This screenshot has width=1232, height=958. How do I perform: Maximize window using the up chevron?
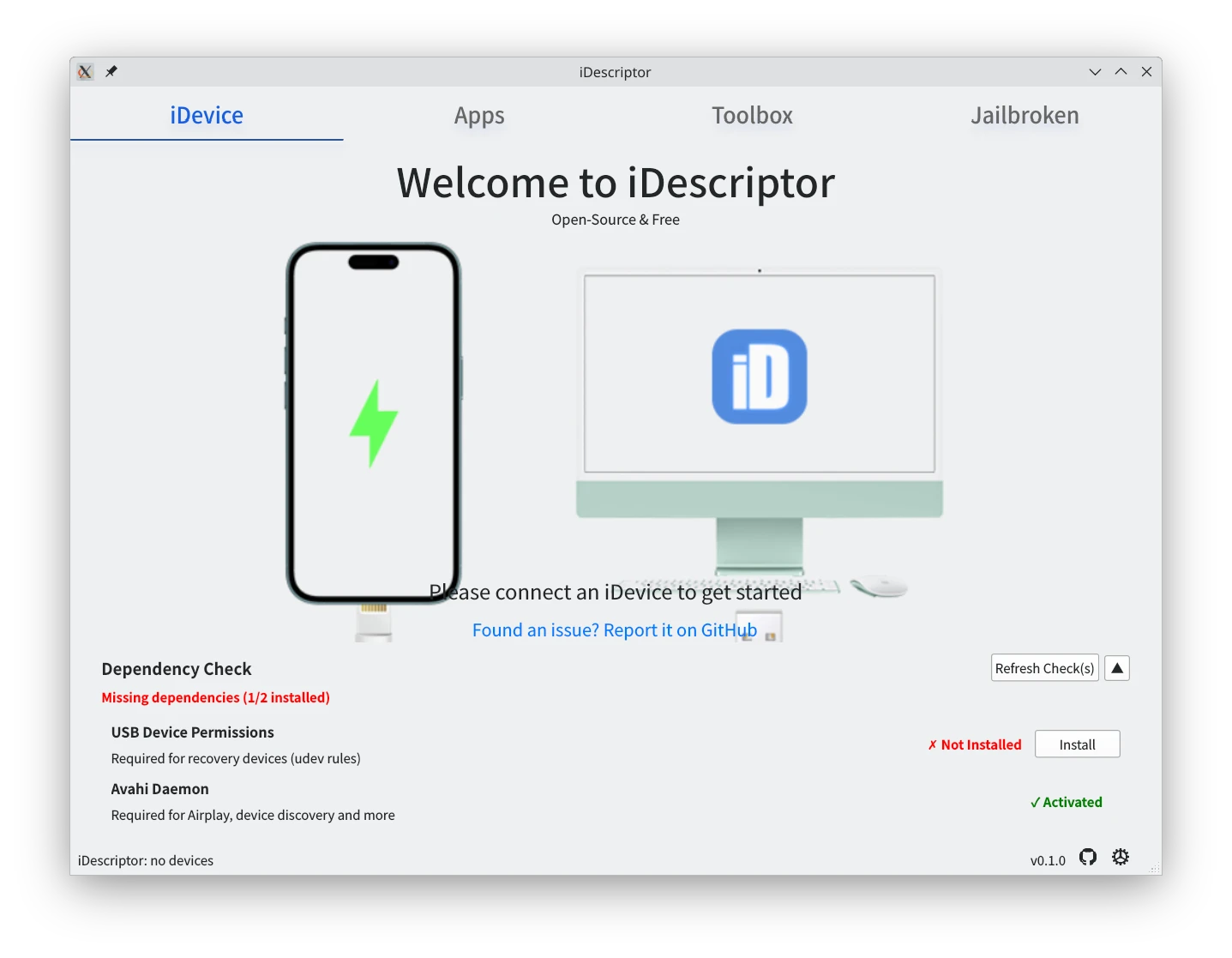coord(1121,72)
